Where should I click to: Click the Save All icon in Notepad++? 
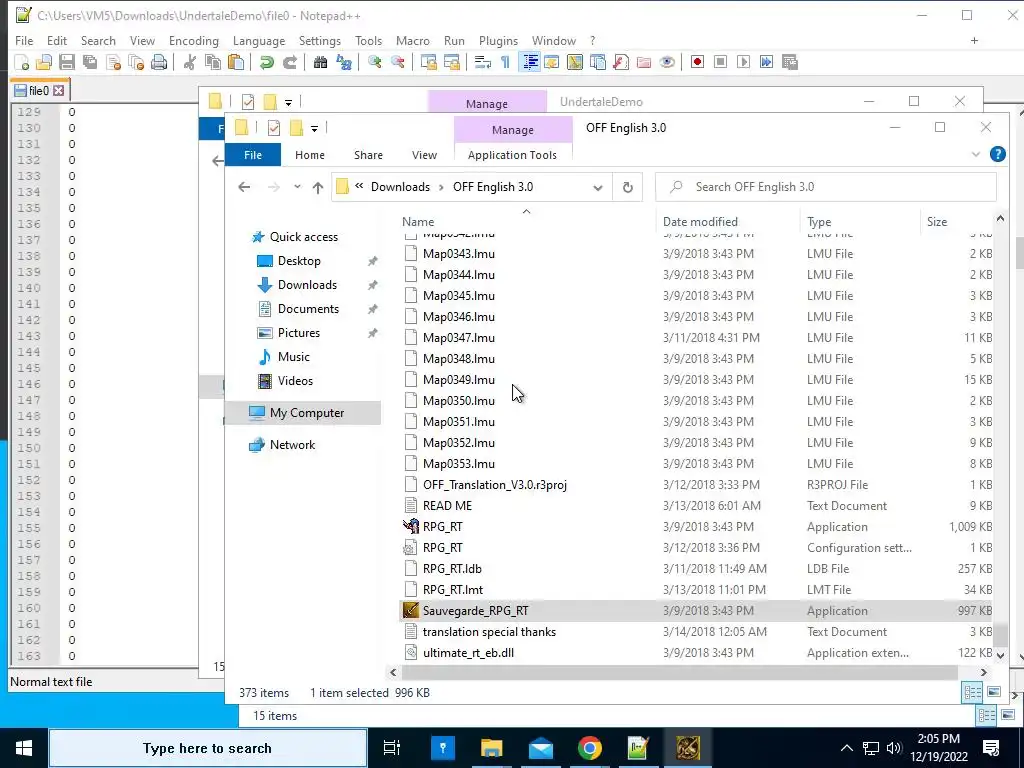pos(89,62)
